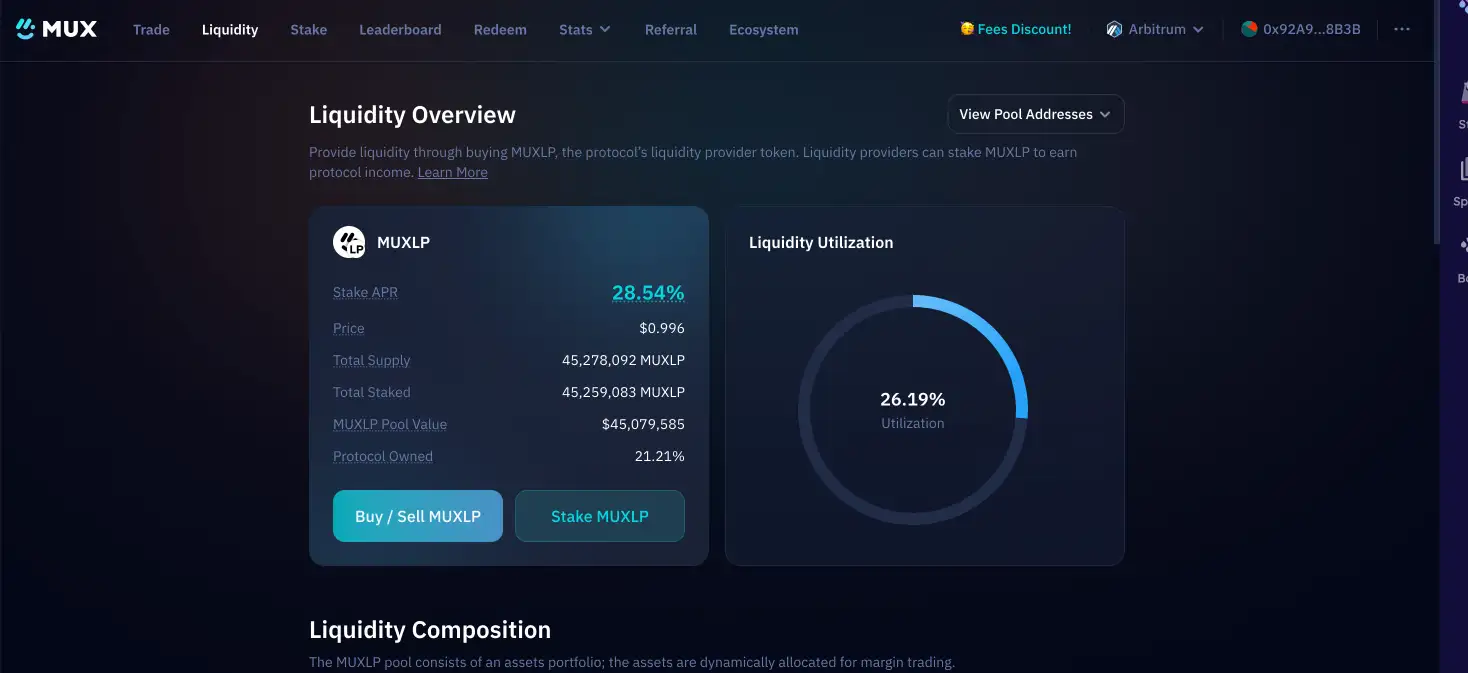The image size is (1468, 673).
Task: Click the Buy / Sell MUXLP button
Action: click(418, 516)
